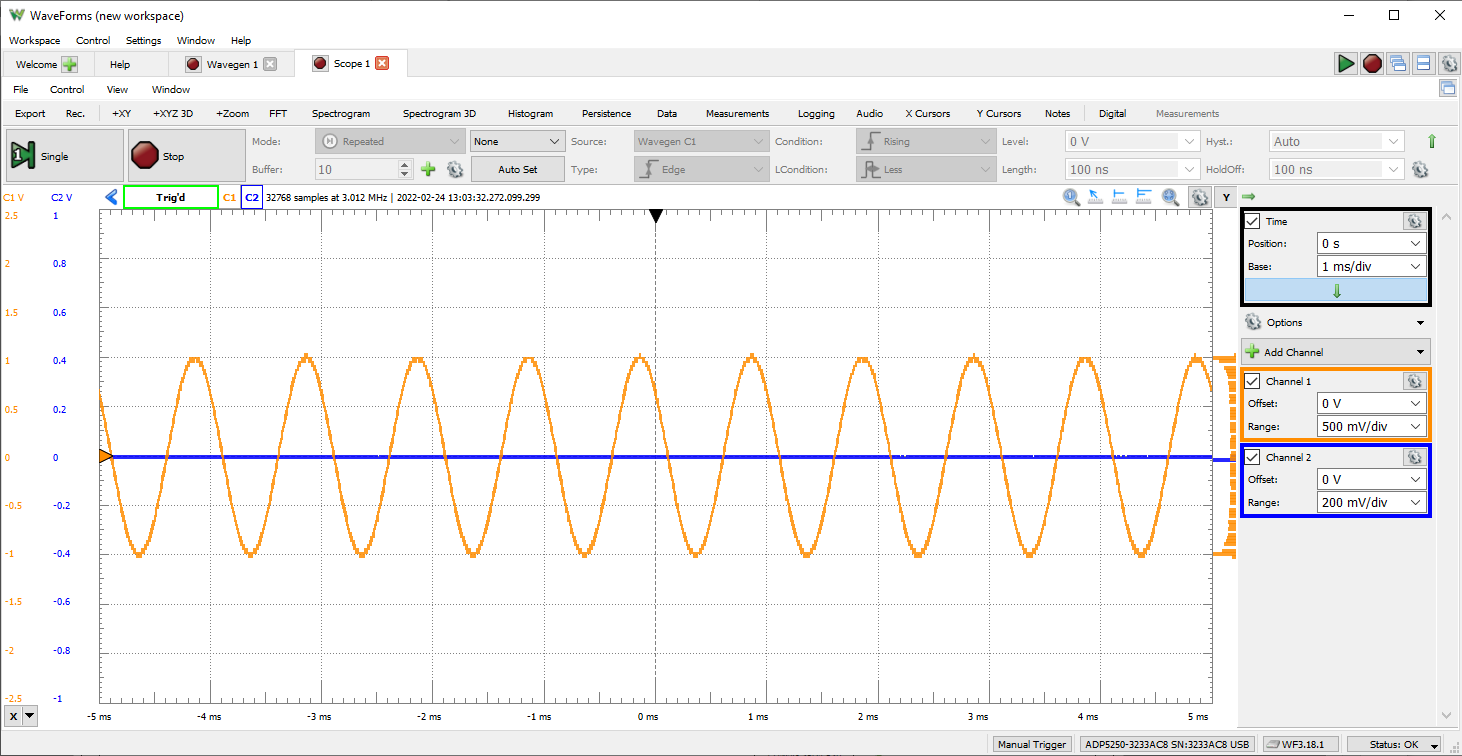Click the Single acquisition button
Screen dimensions: 1462x756
(x=64, y=156)
